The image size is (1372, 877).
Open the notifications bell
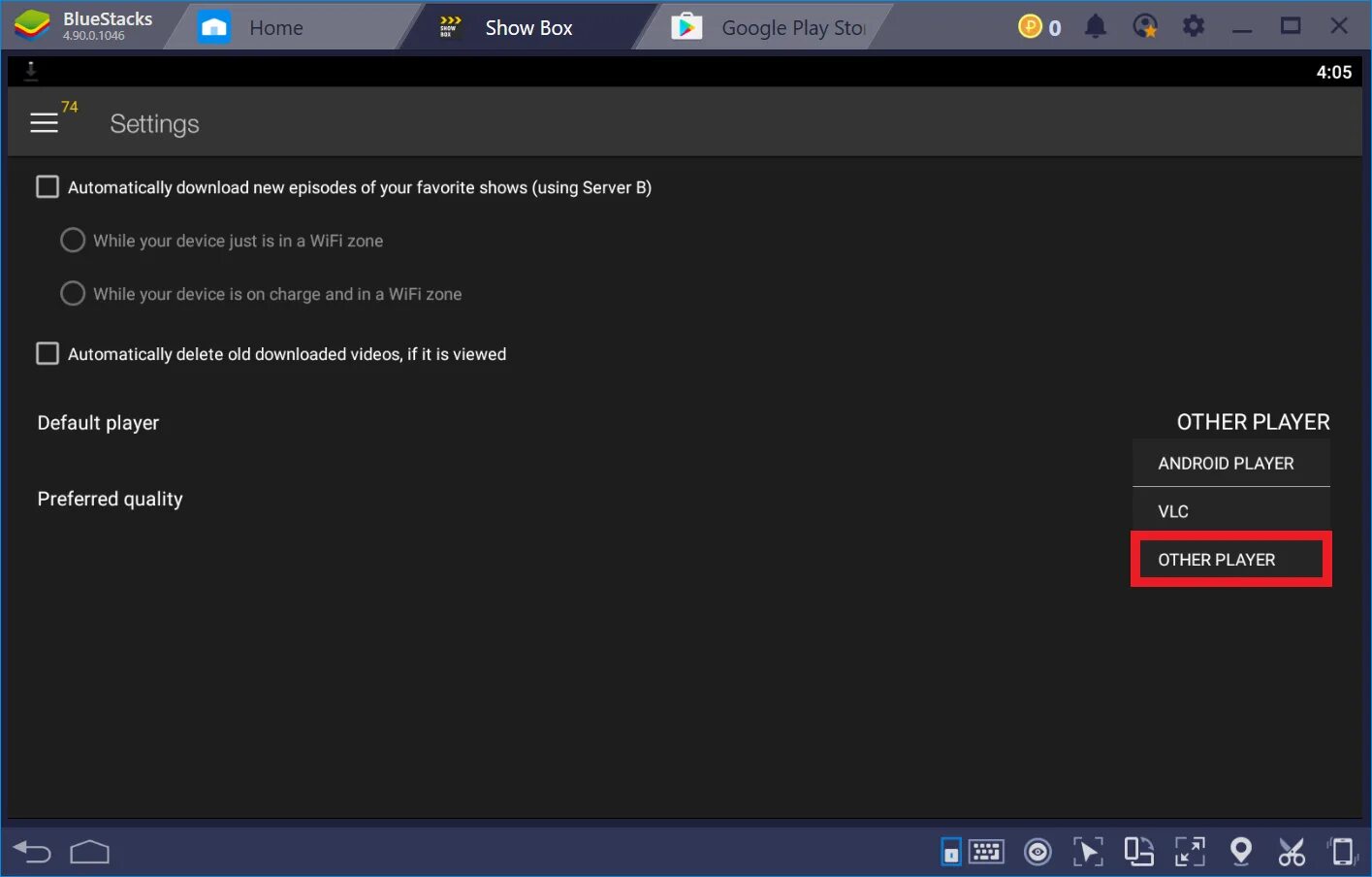pos(1096,26)
